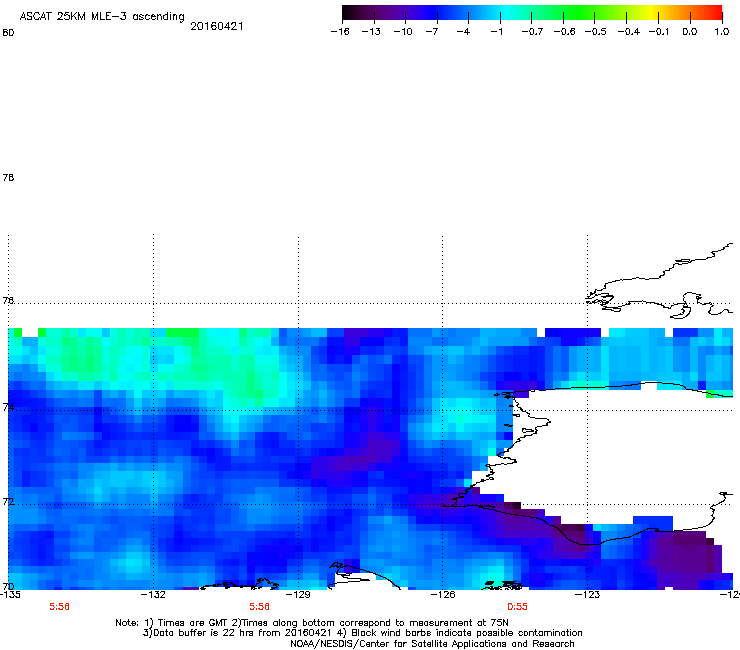Click the 72 latitude axis label

[8, 501]
